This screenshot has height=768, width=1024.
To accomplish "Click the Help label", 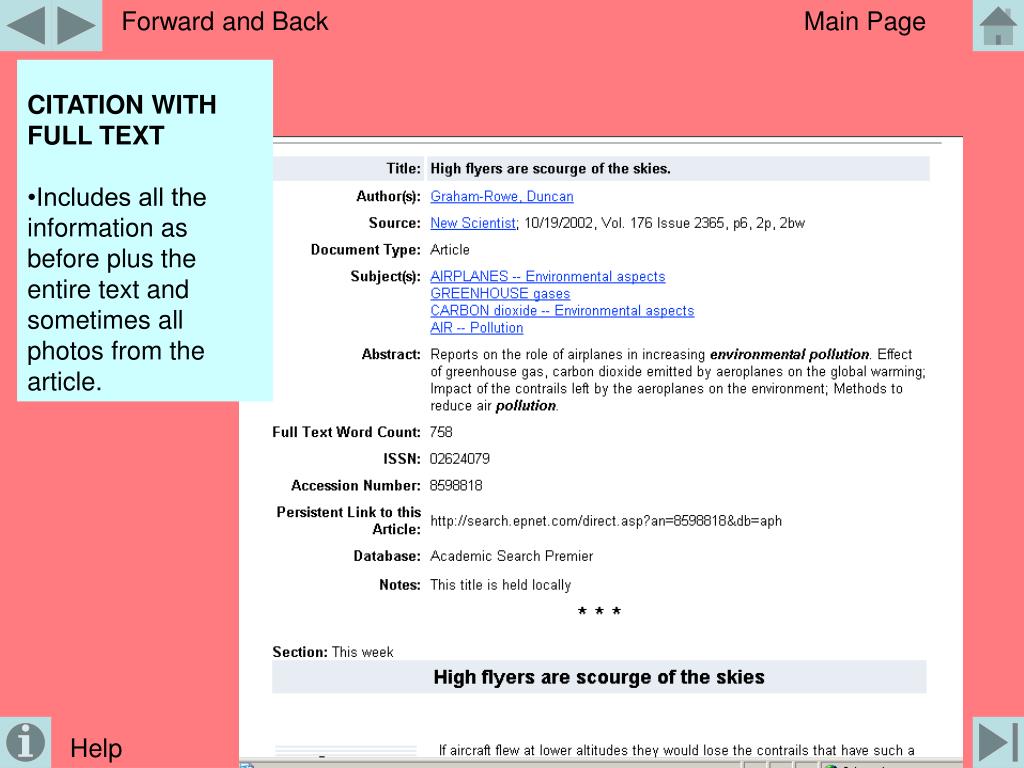I will [96, 748].
